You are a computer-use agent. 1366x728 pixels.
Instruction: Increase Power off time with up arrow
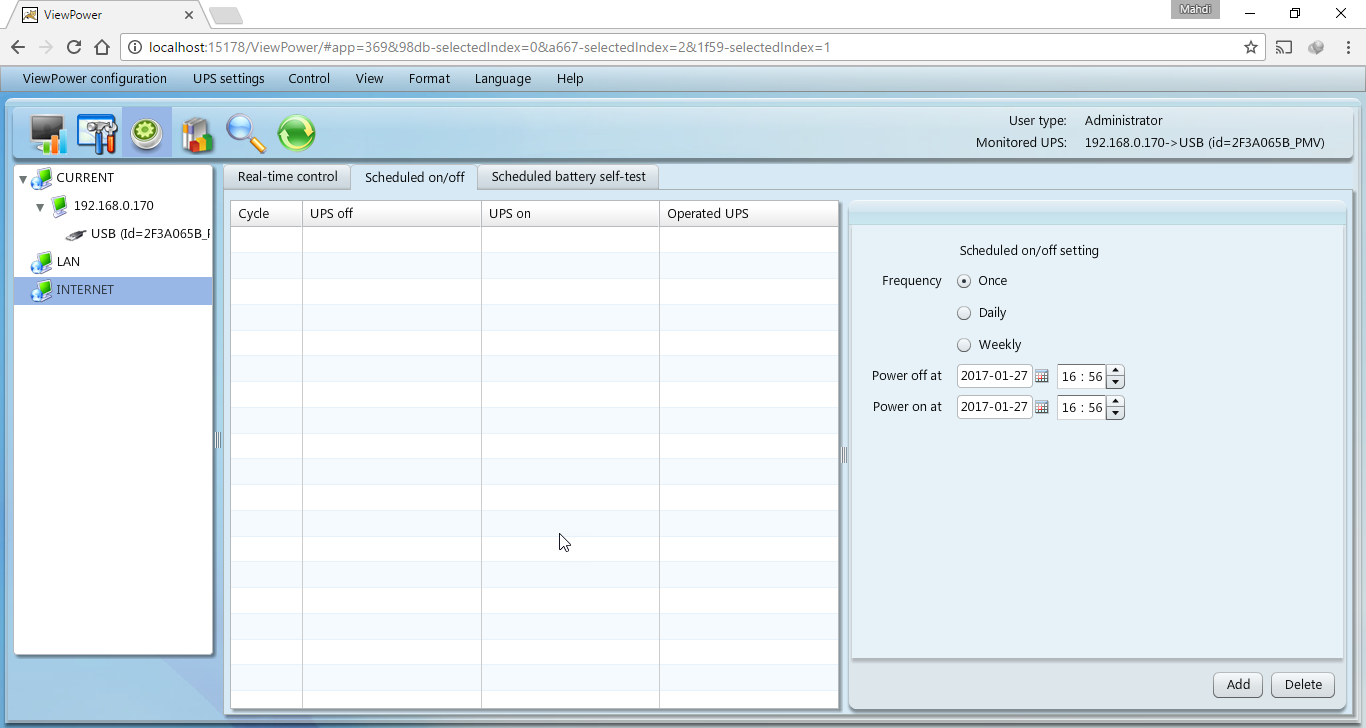[x=1116, y=371]
